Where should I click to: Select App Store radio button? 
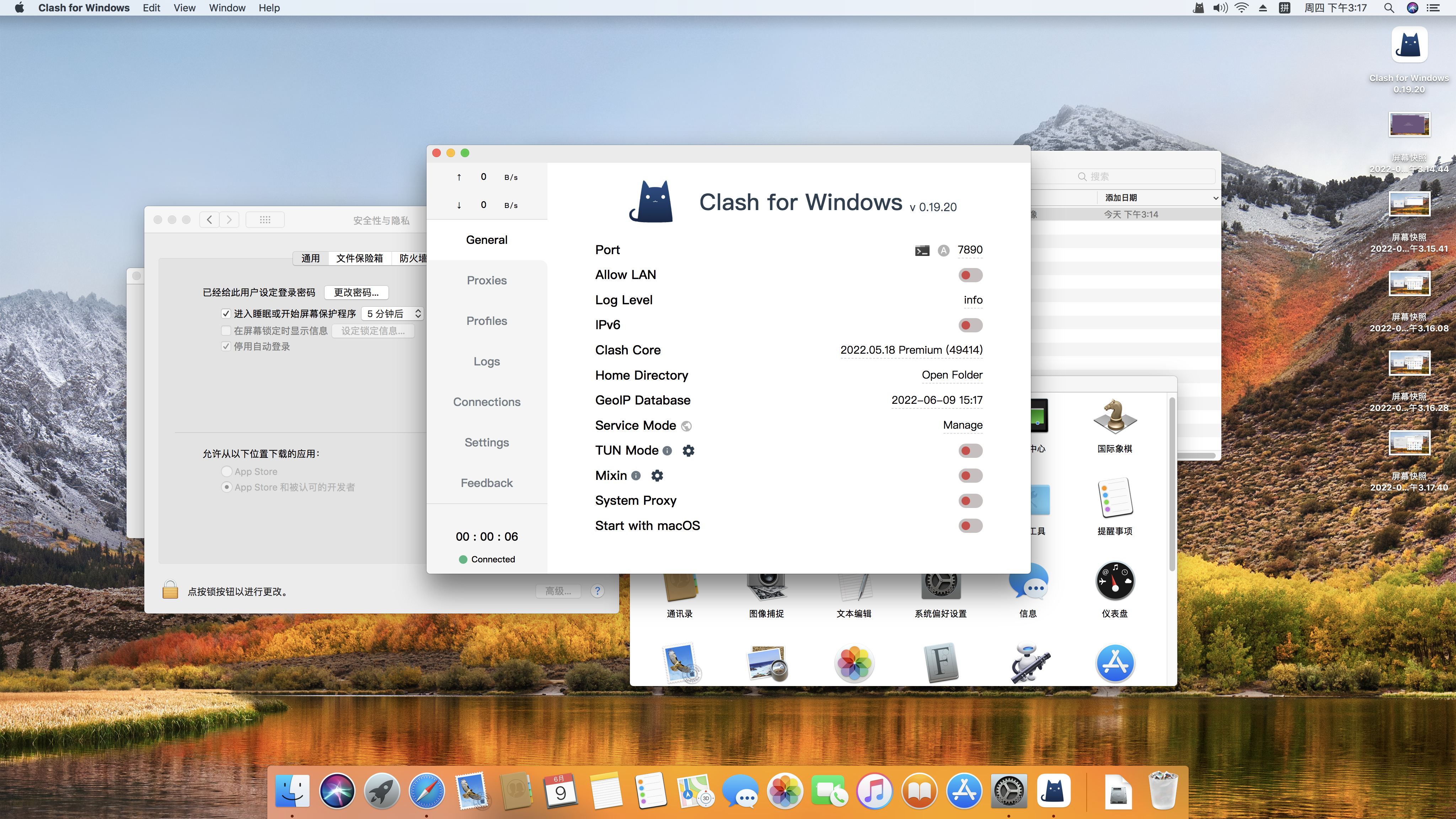pos(227,471)
